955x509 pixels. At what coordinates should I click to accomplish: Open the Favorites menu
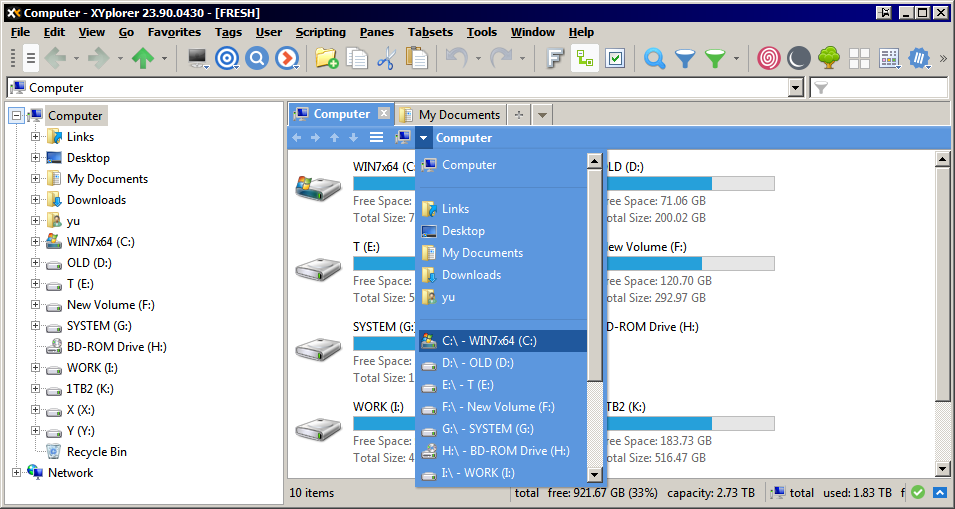point(174,32)
